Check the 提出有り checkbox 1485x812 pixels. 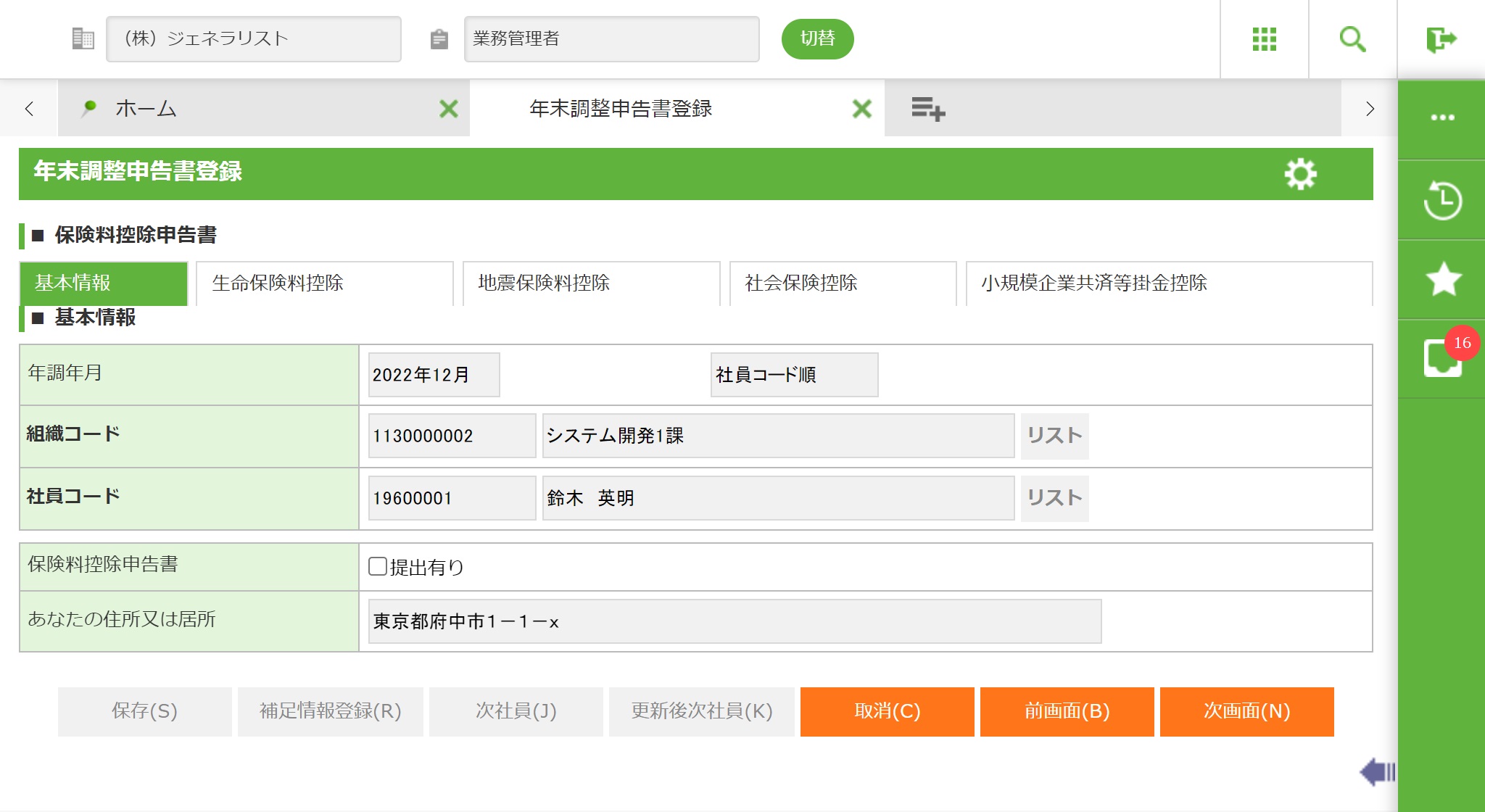(x=378, y=566)
